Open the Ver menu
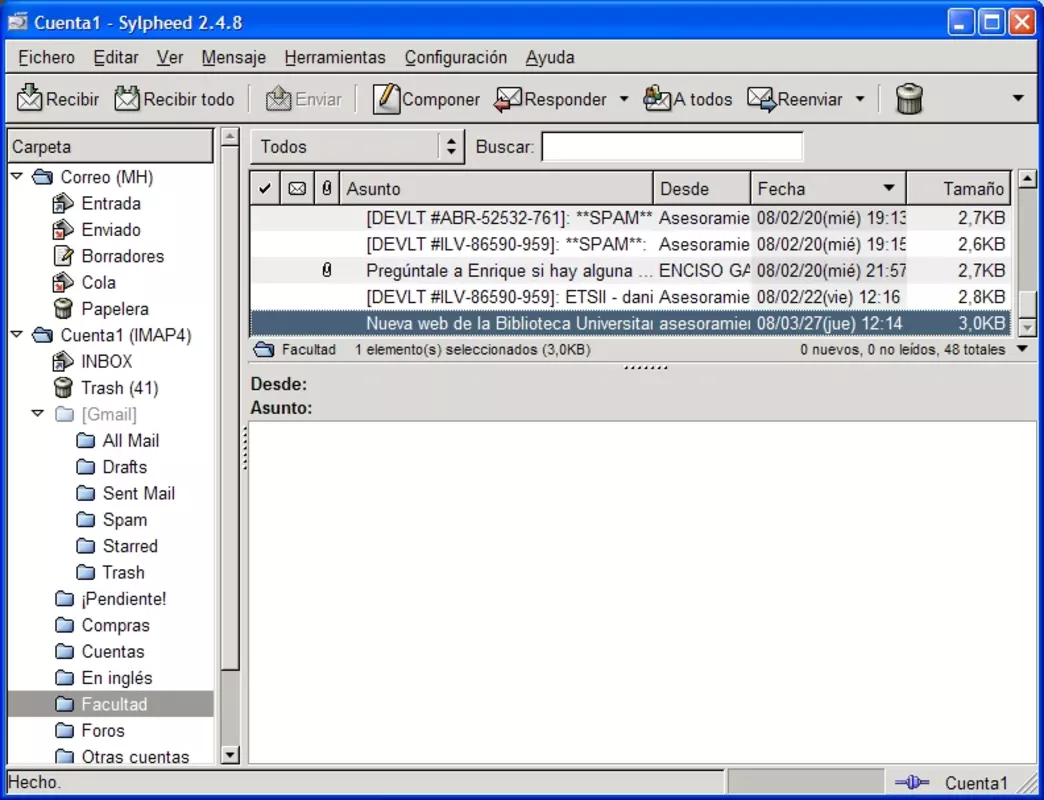1044x800 pixels. (x=170, y=57)
